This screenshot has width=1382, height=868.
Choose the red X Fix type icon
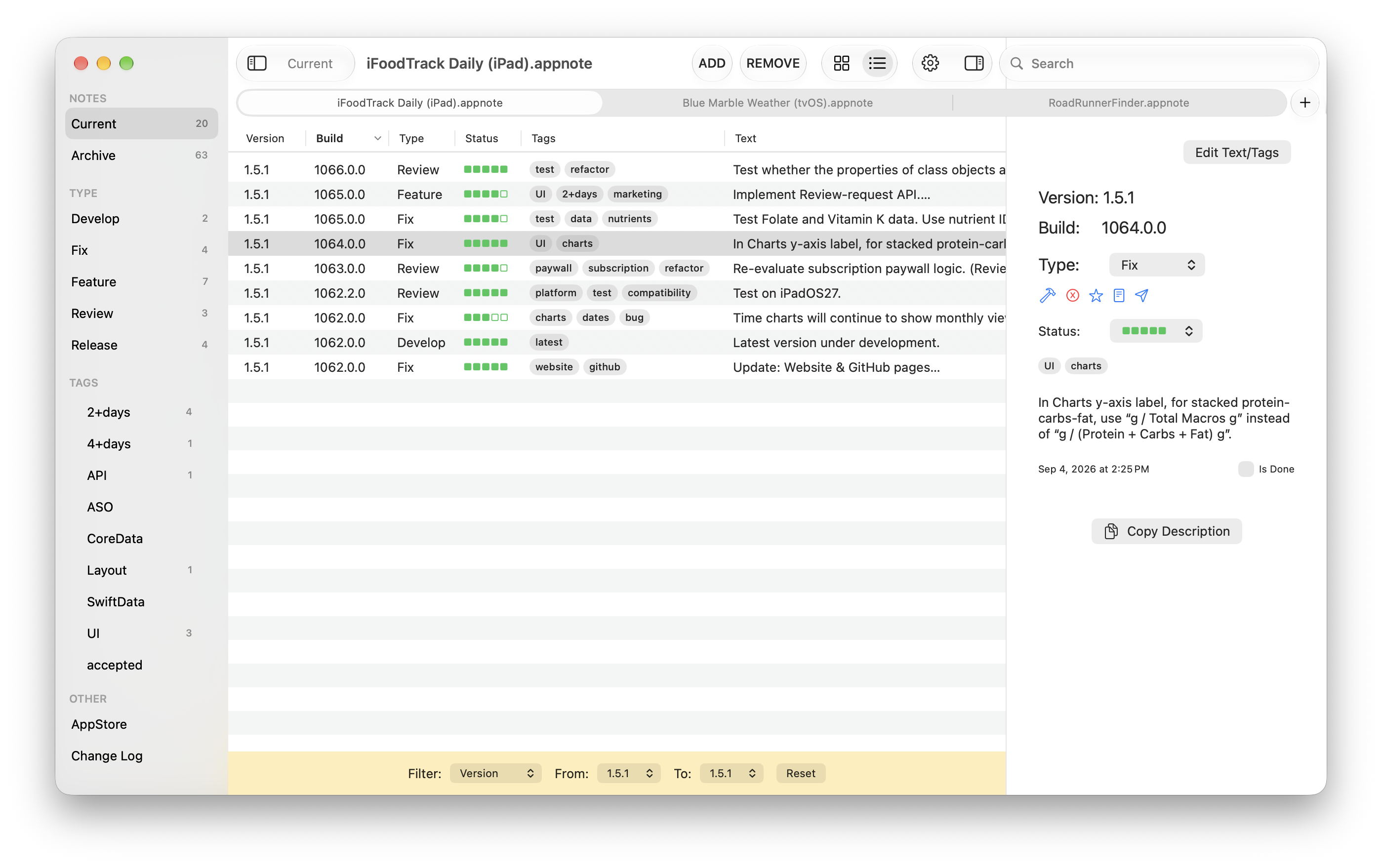1072,295
